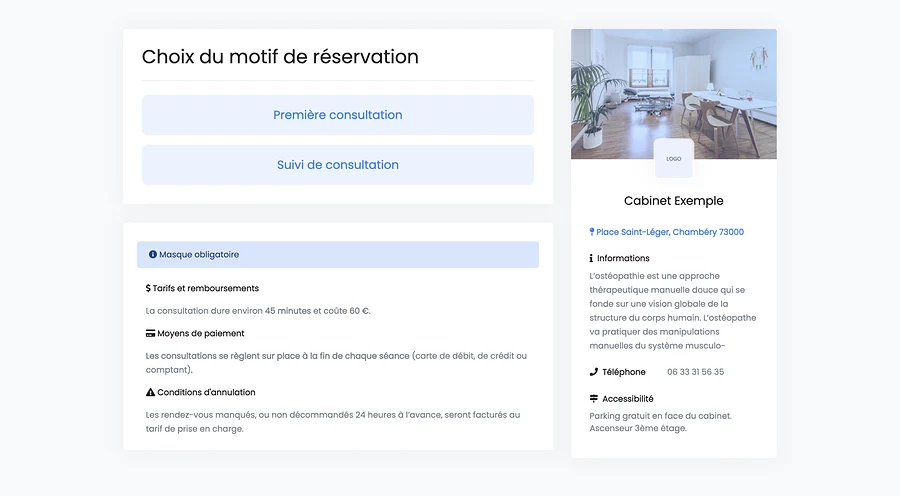This screenshot has width=900, height=496.
Task: Click the ostéopathie description paragraph
Action: (x=673, y=311)
